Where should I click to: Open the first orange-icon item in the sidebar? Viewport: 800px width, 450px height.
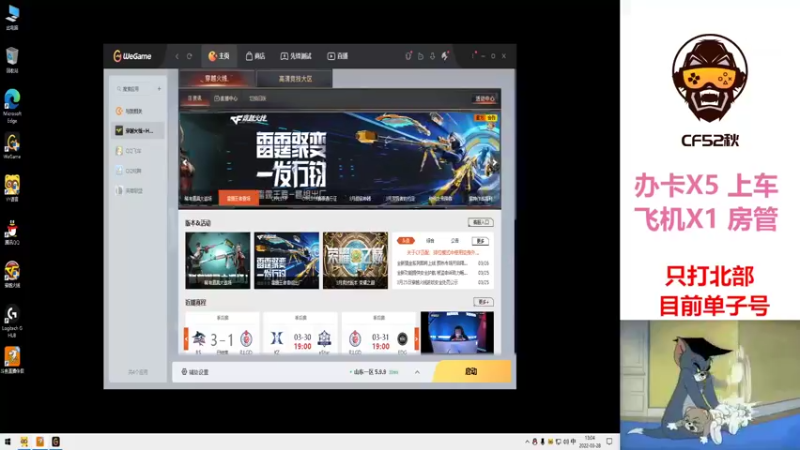click(x=137, y=111)
